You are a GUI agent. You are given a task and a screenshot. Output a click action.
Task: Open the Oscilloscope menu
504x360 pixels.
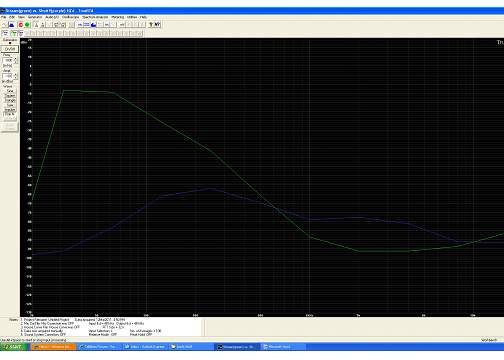(70, 17)
